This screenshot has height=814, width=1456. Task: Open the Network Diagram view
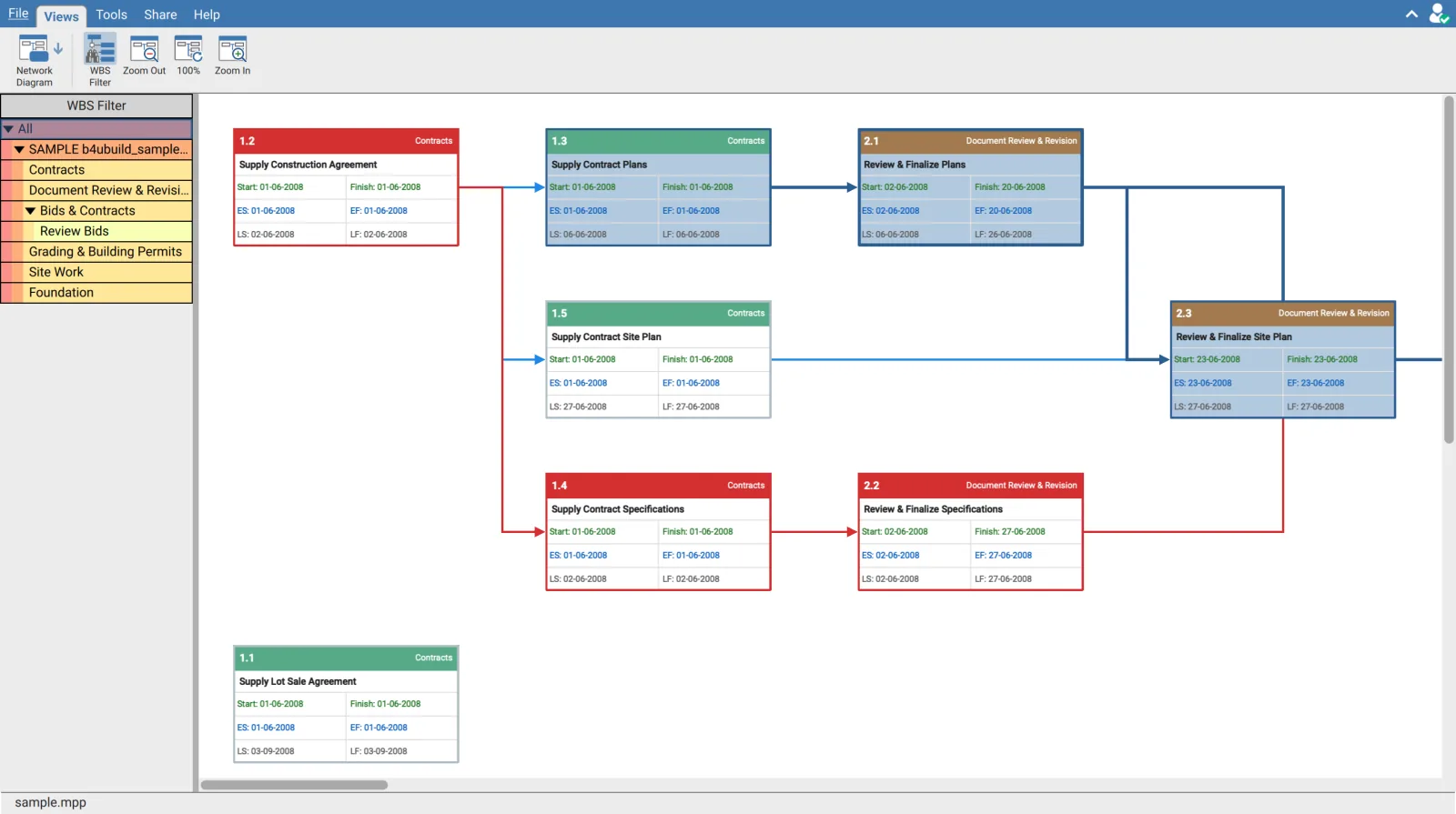click(x=34, y=60)
